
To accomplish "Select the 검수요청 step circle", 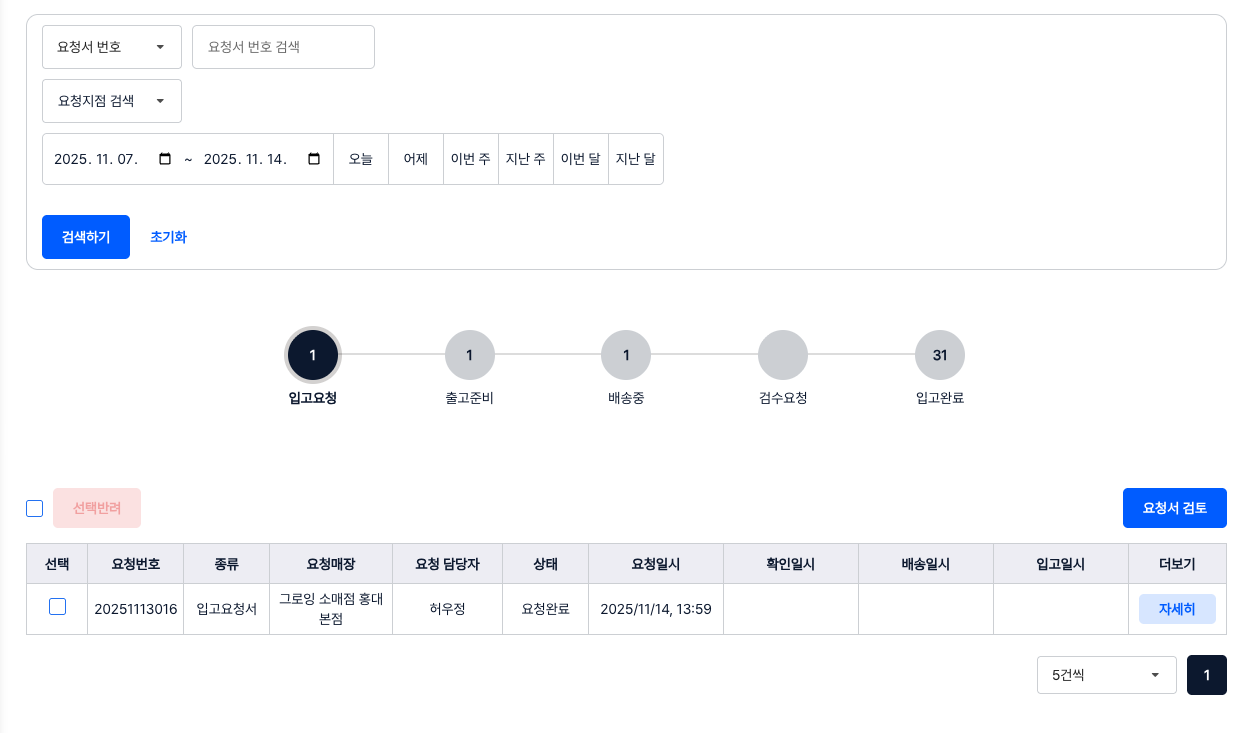I will click(x=783, y=355).
